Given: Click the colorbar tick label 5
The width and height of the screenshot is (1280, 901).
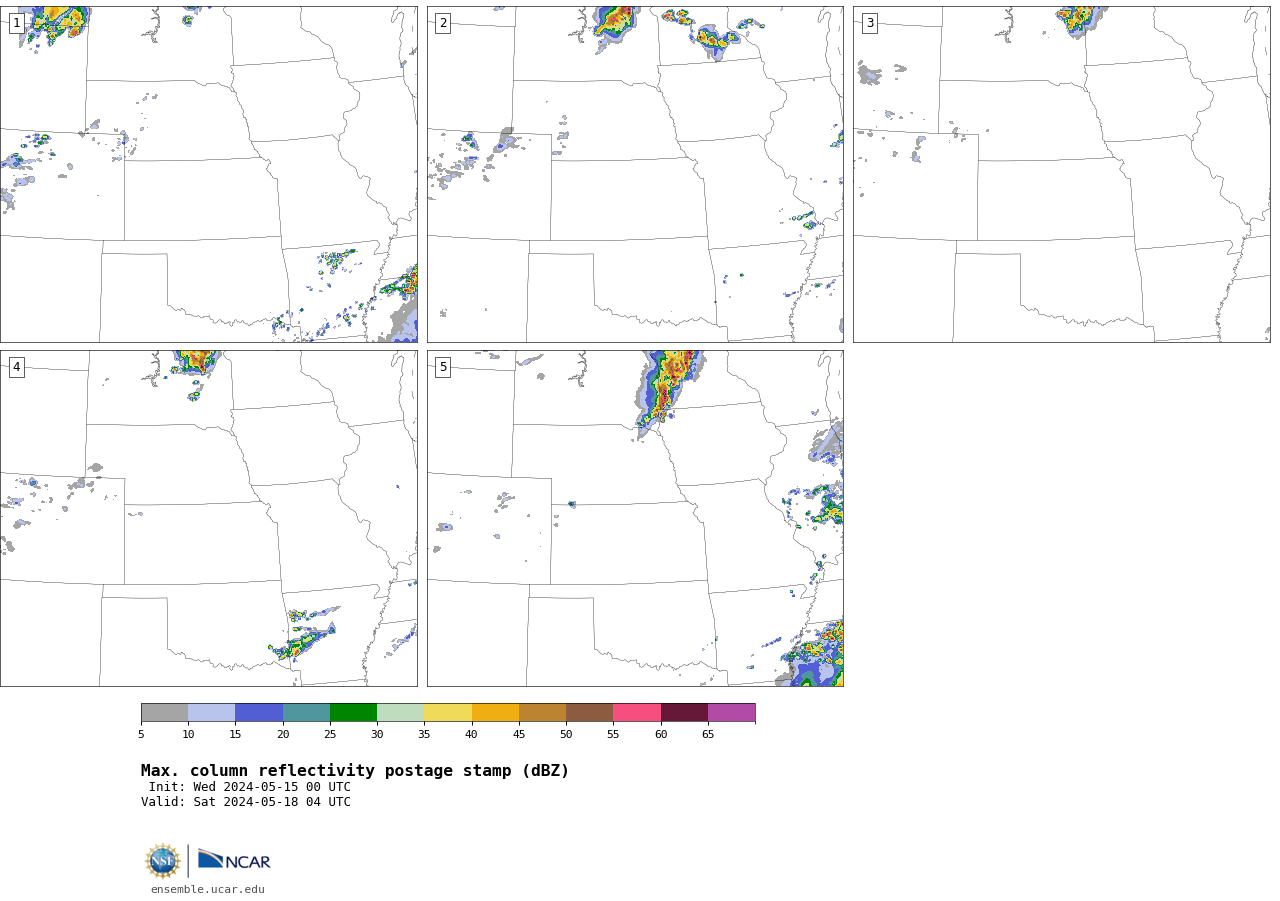Looking at the screenshot, I should click(141, 735).
